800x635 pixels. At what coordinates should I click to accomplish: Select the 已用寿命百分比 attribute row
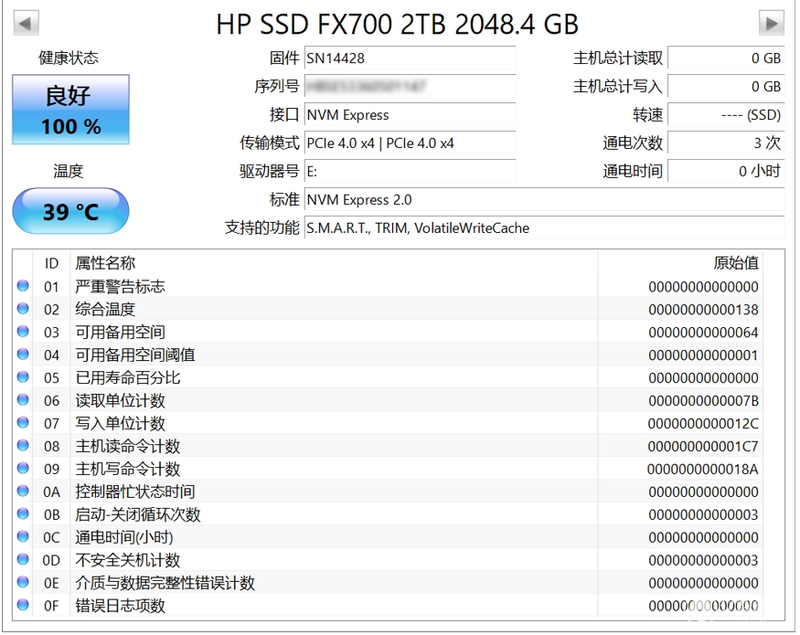[x=388, y=377]
